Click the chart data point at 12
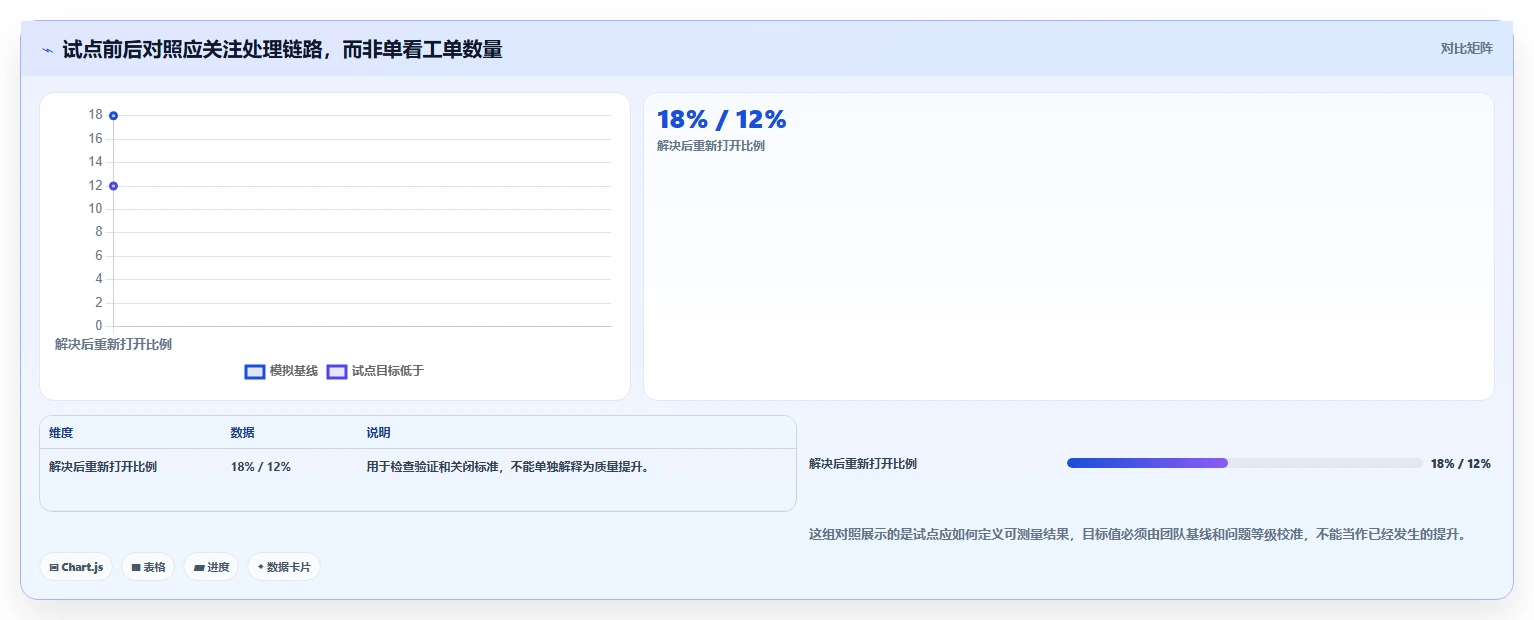The width and height of the screenshot is (1534, 620). [x=113, y=186]
